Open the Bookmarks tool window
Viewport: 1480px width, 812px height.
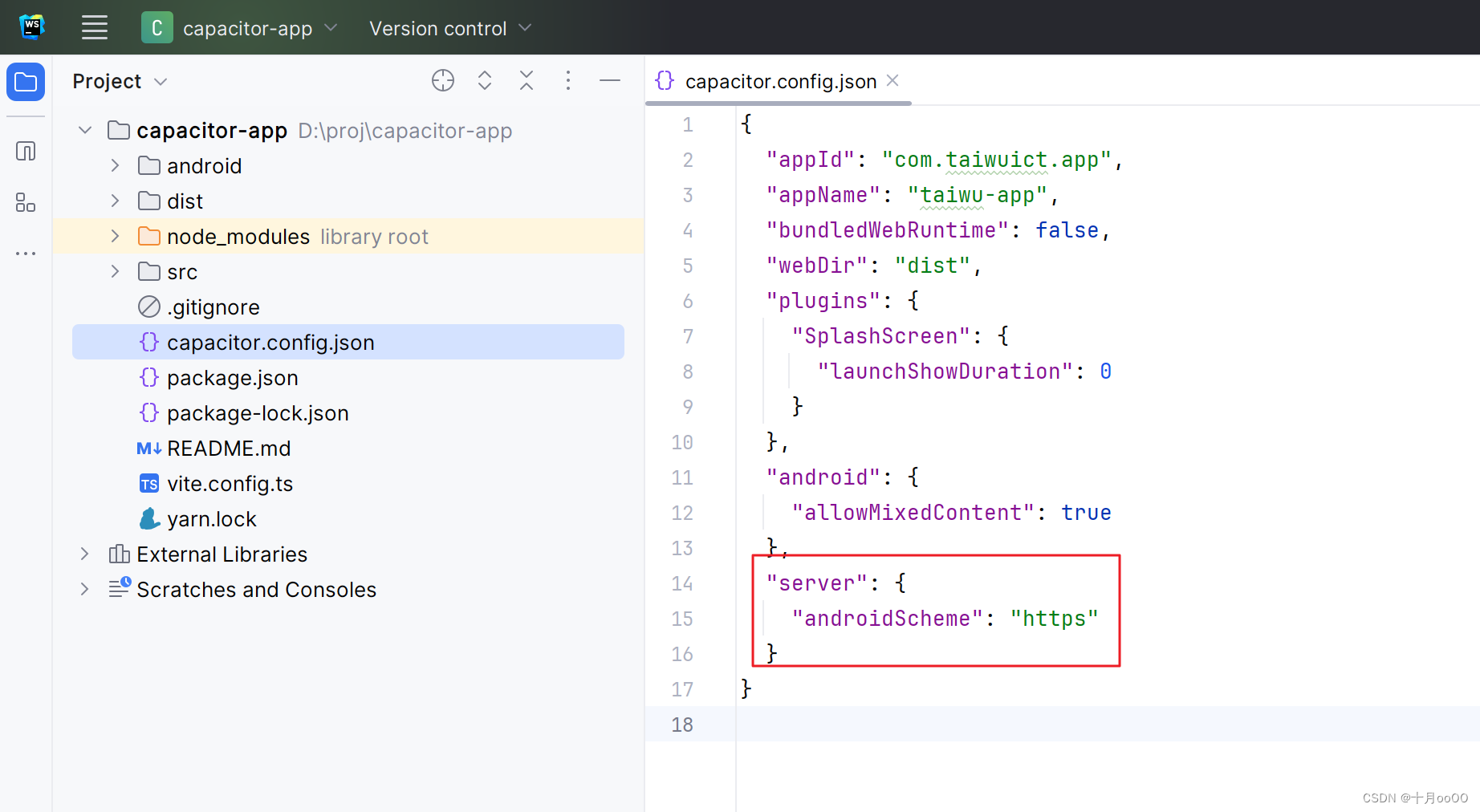26,150
